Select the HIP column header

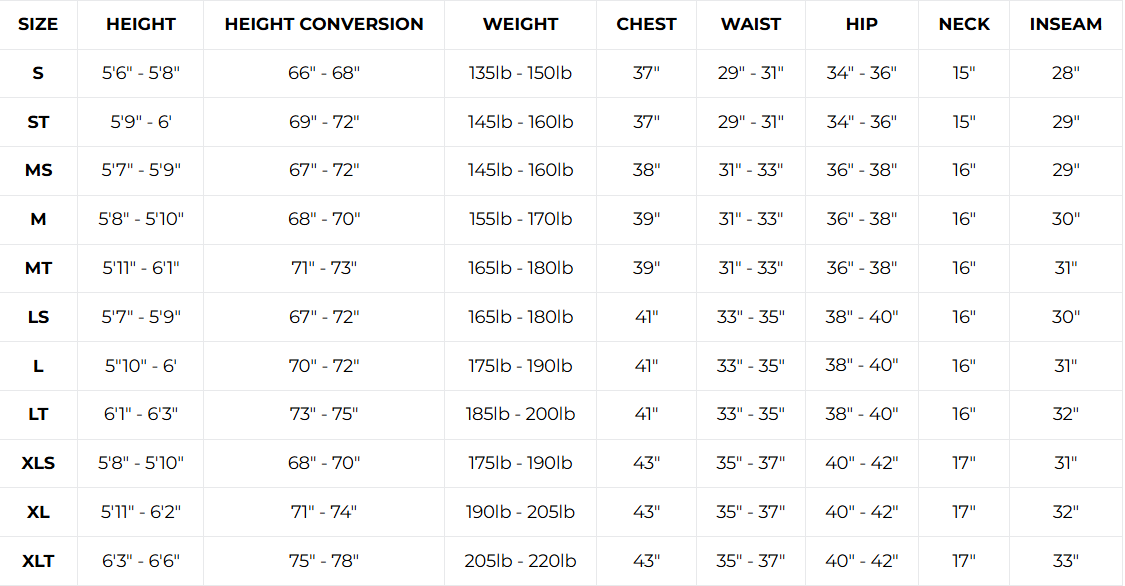pos(862,24)
